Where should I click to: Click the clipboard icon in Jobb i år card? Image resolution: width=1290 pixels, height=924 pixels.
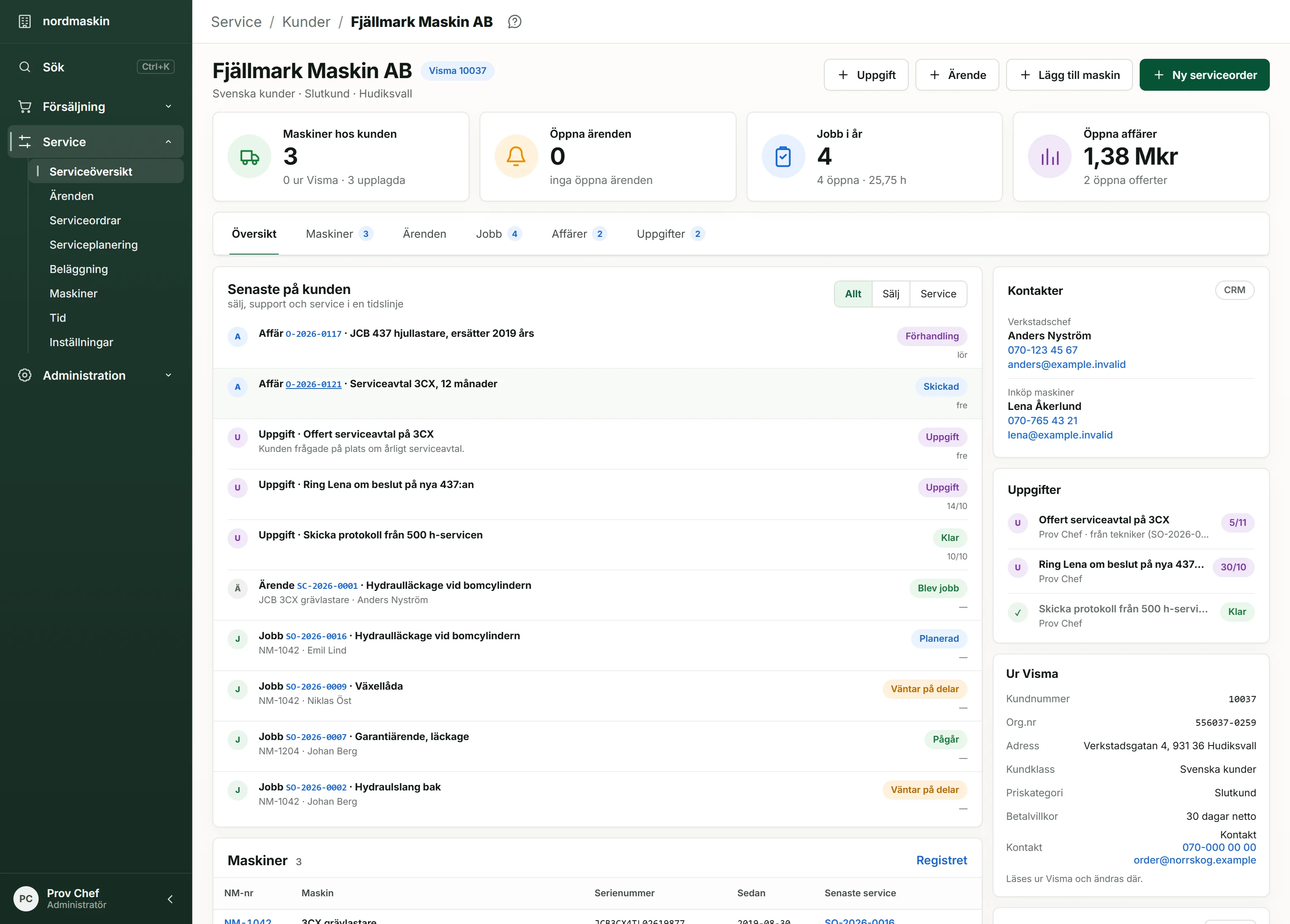pos(783,157)
